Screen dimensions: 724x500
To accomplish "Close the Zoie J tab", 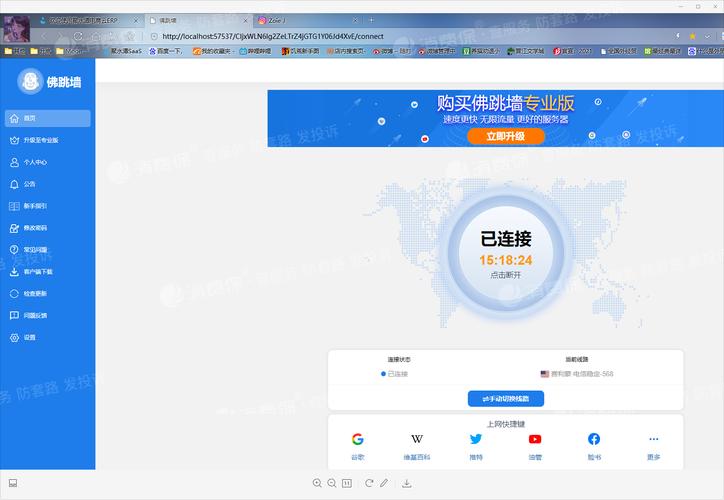I will click(355, 21).
